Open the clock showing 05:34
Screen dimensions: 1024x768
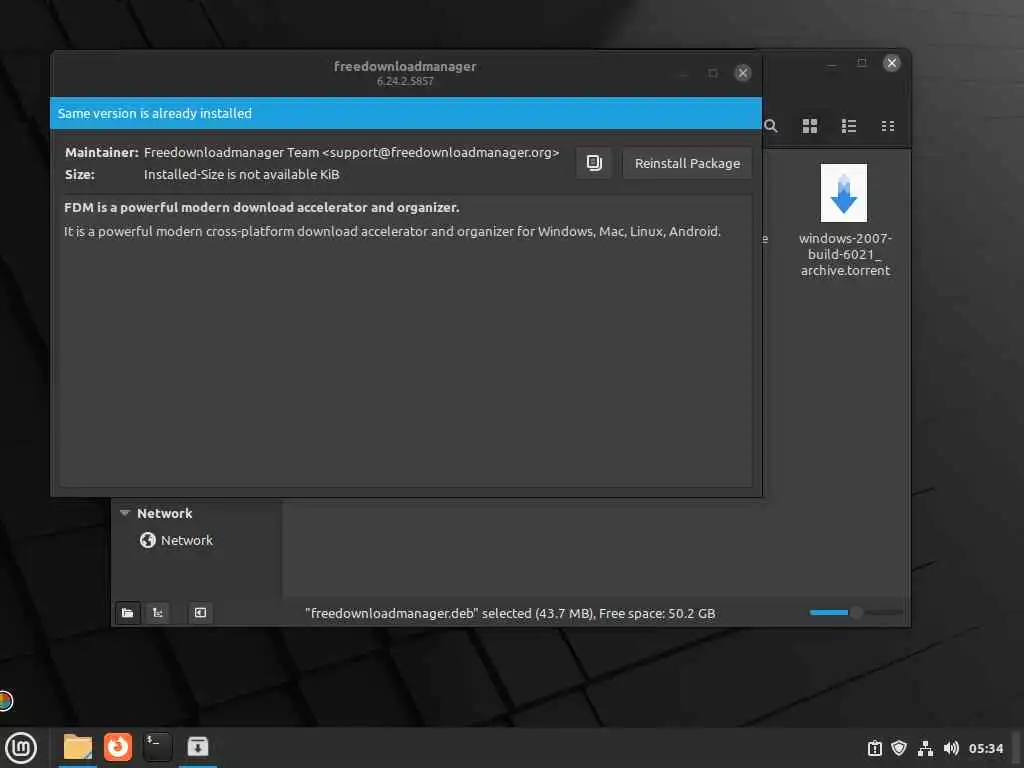tap(985, 748)
